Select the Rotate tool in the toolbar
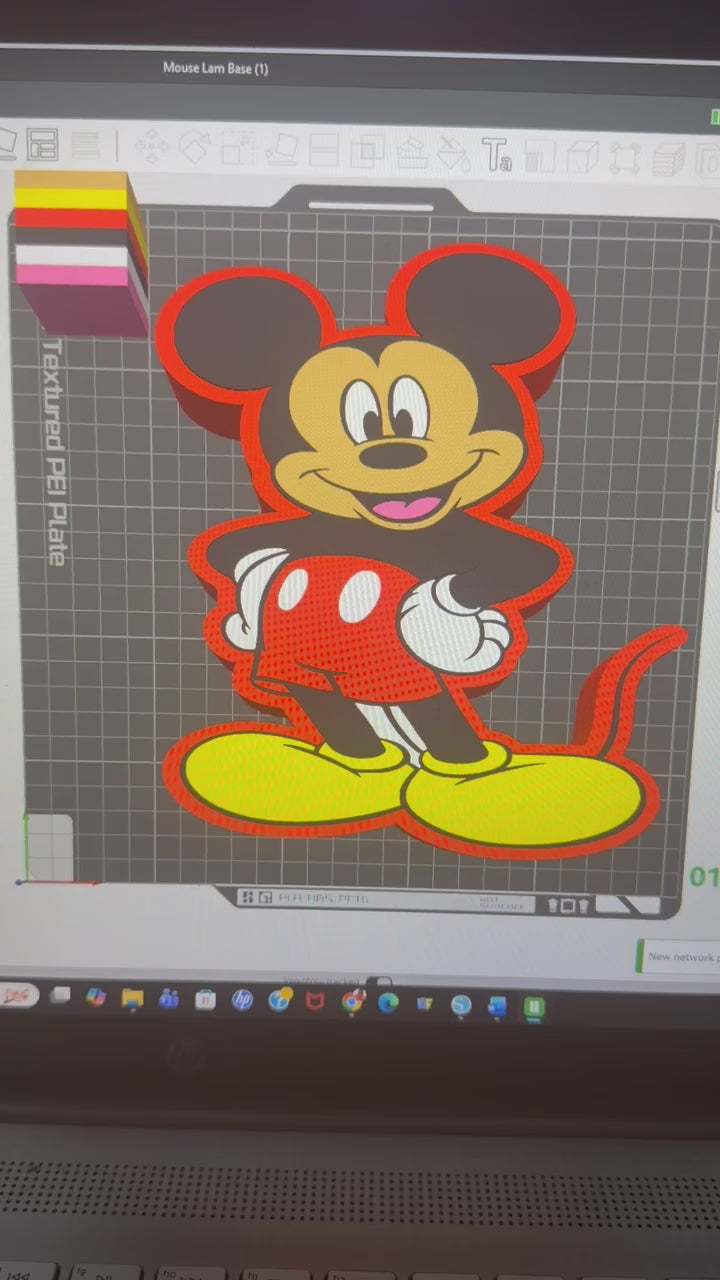 (194, 148)
